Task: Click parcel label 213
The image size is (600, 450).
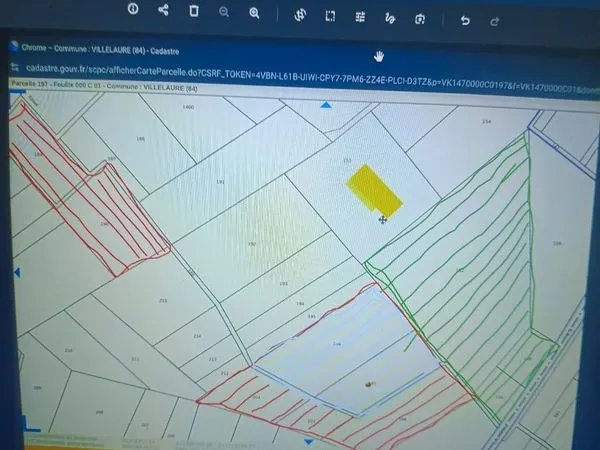Action: pyautogui.click(x=212, y=359)
